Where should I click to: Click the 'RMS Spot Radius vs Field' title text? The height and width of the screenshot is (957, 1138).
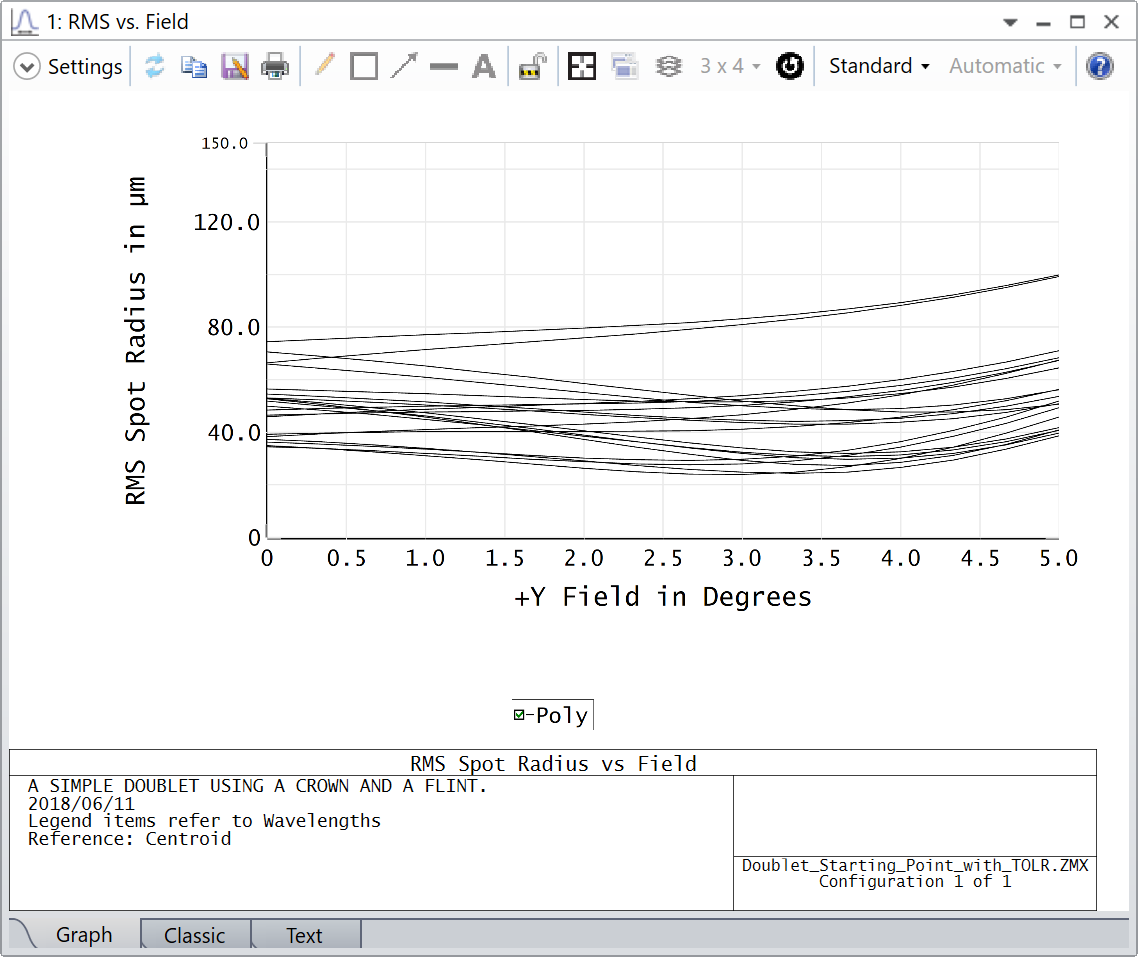(x=553, y=763)
